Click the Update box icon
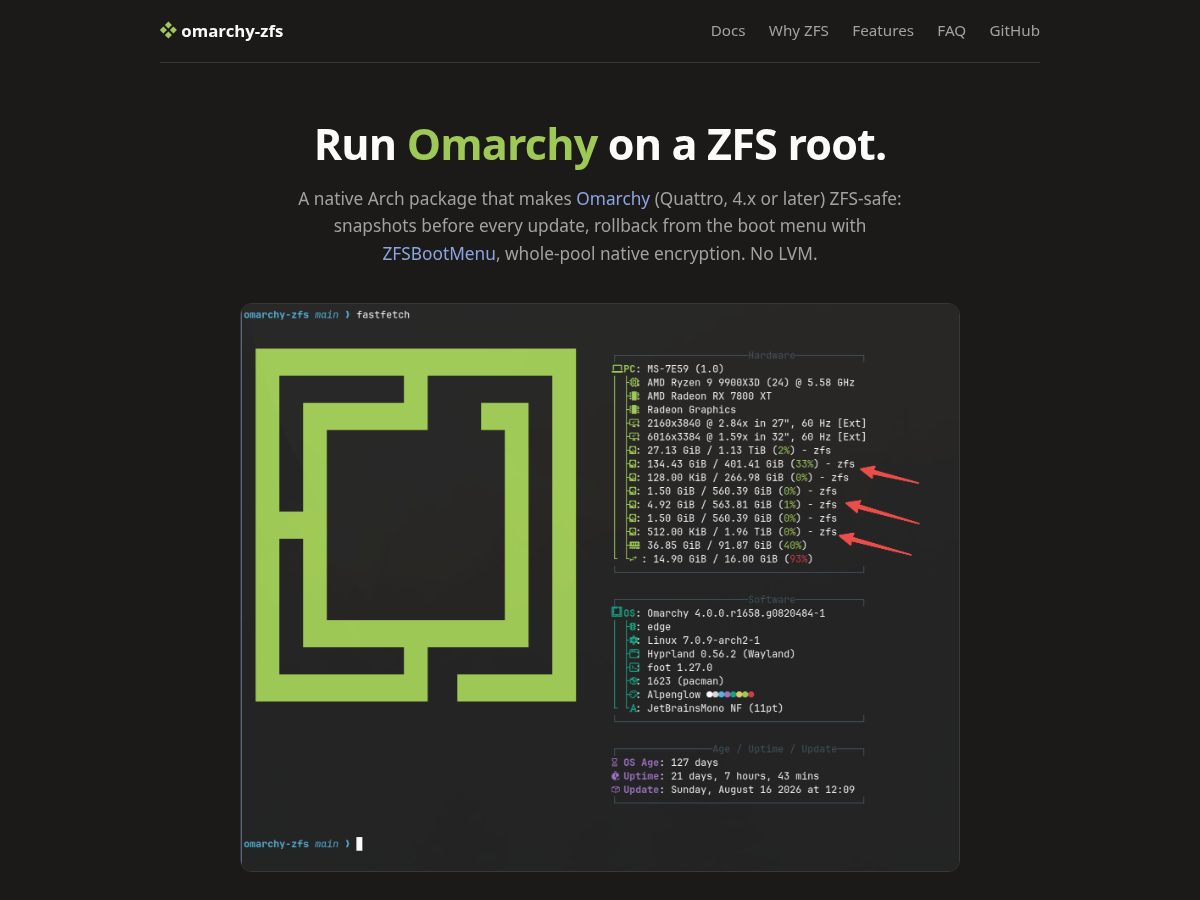The image size is (1200, 900). 615,790
